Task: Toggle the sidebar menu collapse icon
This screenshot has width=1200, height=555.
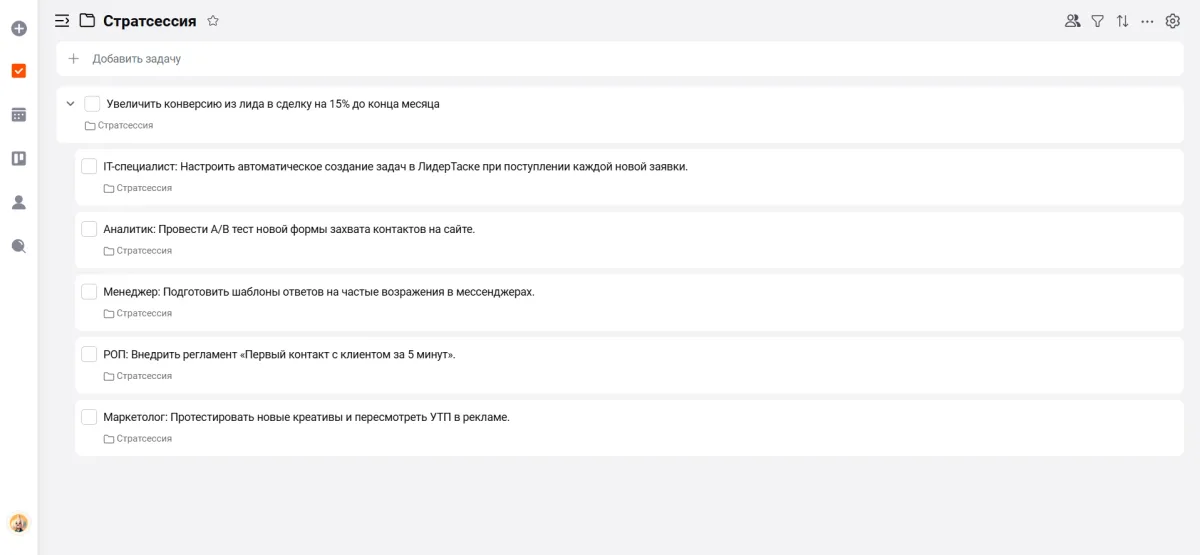Action: click(x=62, y=21)
